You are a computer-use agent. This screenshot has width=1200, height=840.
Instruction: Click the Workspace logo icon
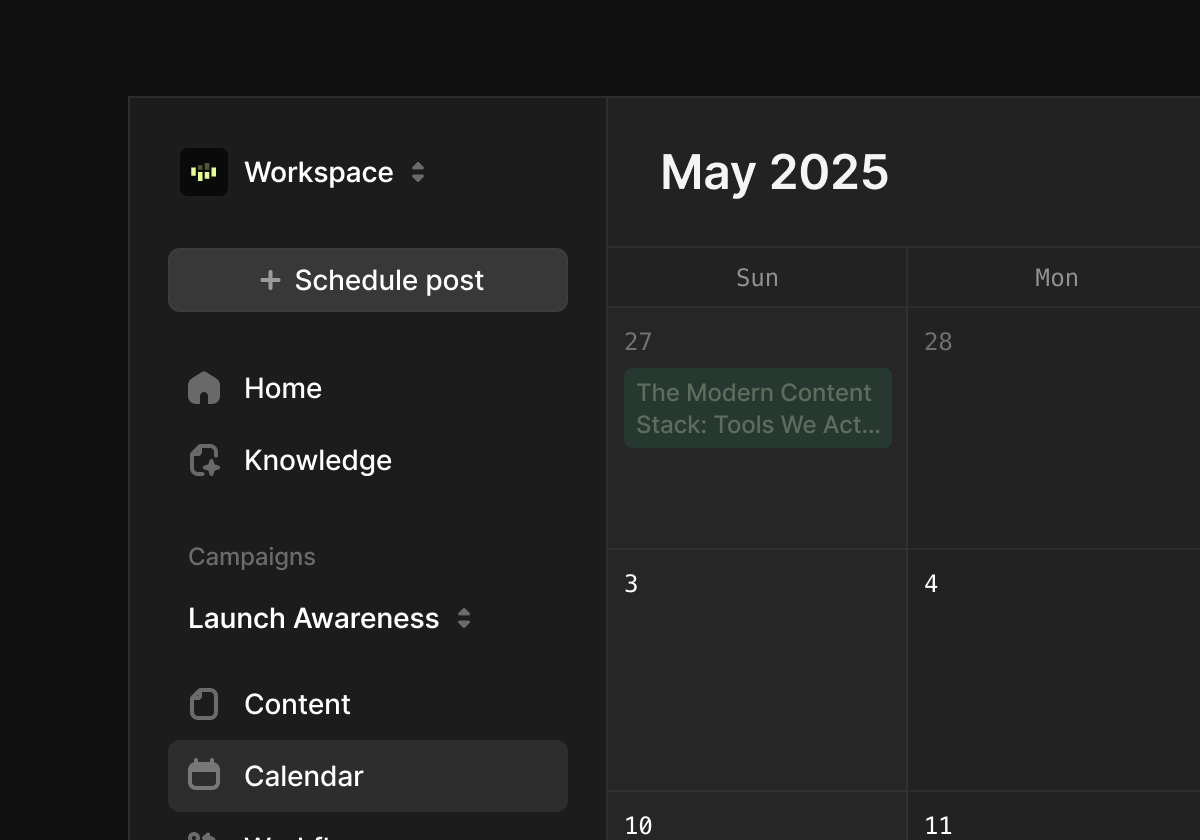coord(204,172)
